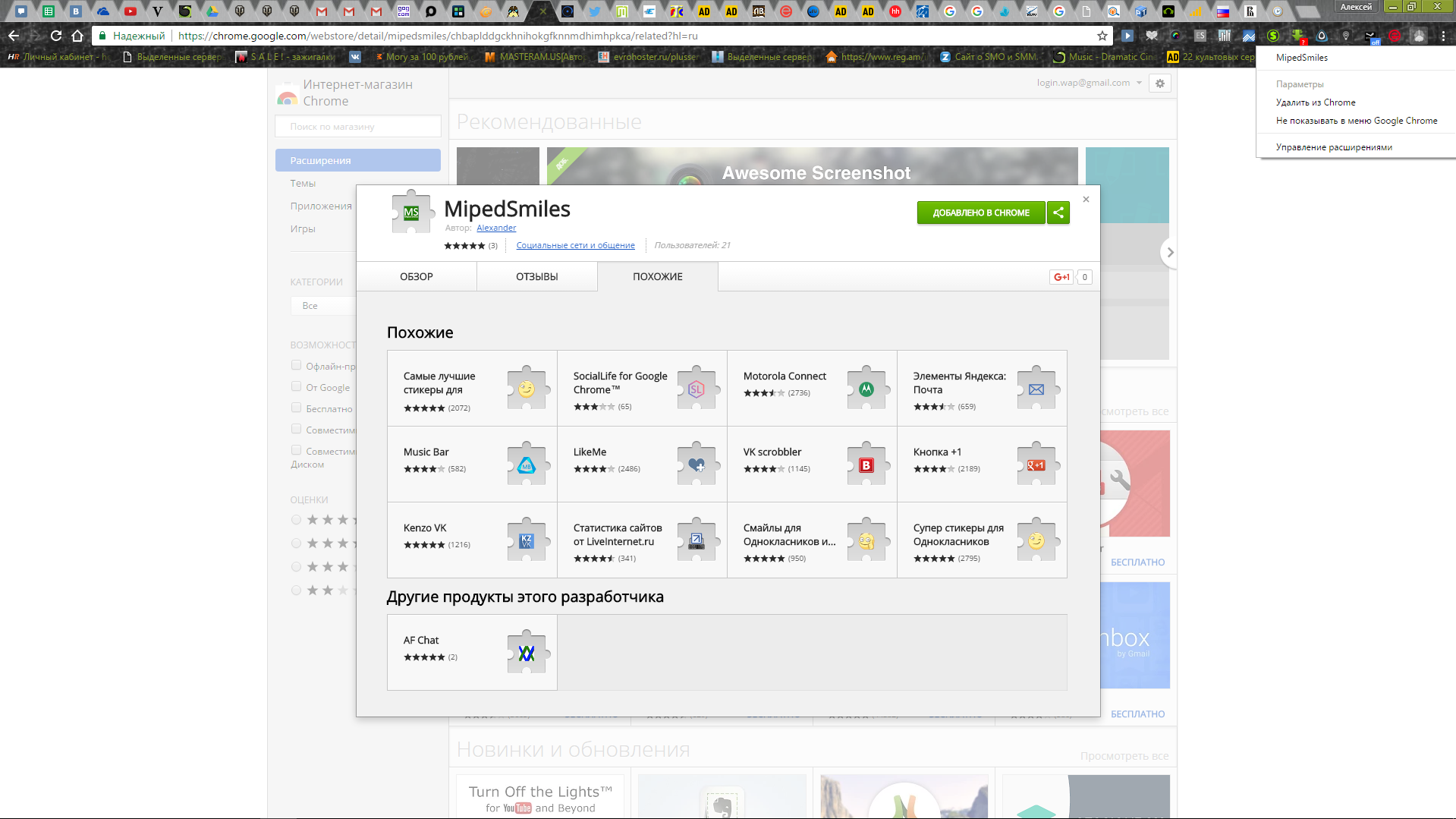
Task: Click the location pin extension icon
Action: click(x=1346, y=36)
